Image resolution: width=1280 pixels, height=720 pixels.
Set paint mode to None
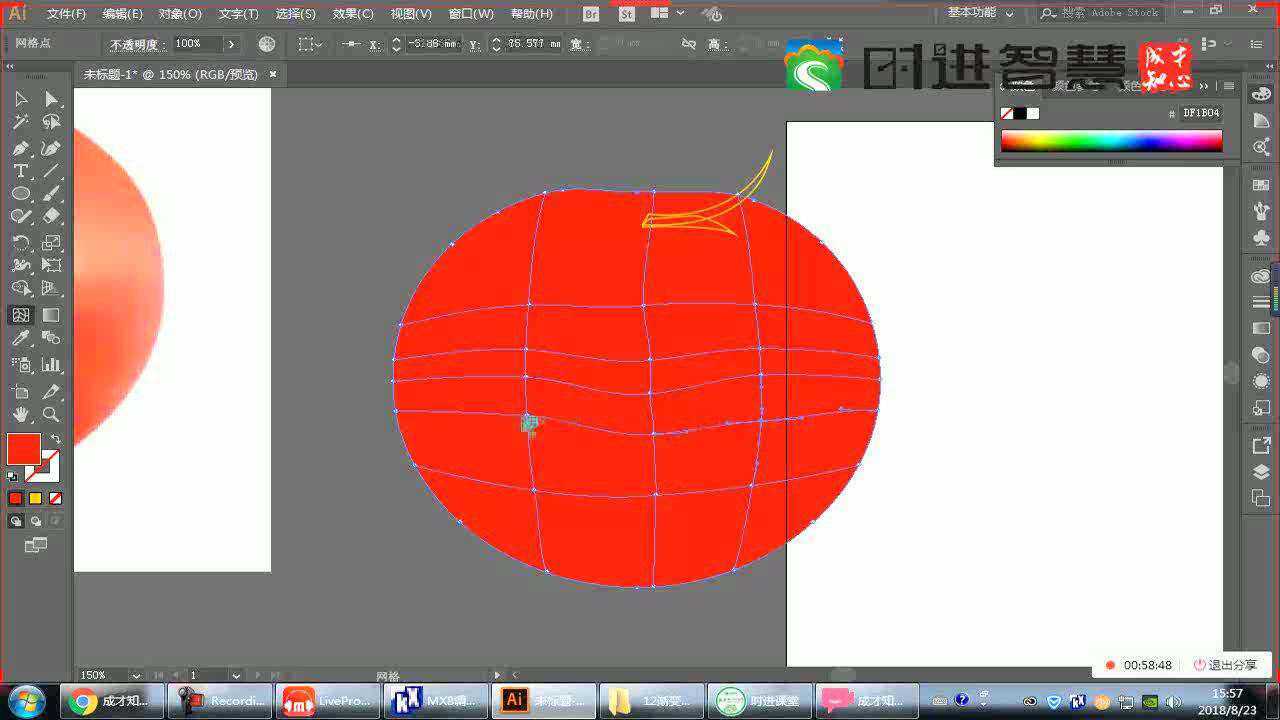[56, 498]
